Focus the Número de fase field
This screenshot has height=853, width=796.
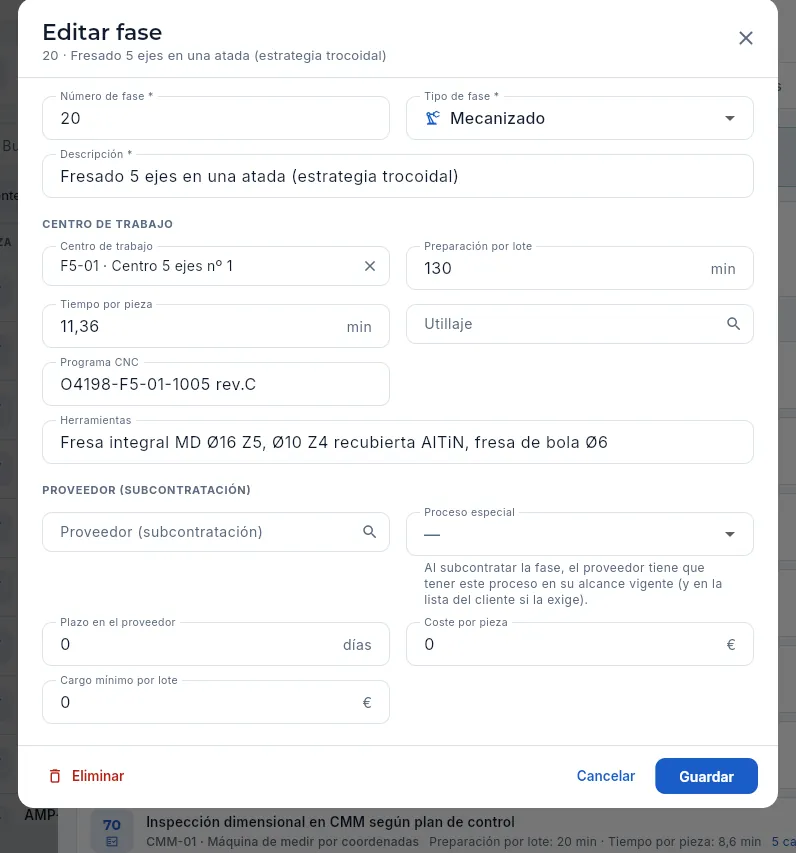click(216, 118)
